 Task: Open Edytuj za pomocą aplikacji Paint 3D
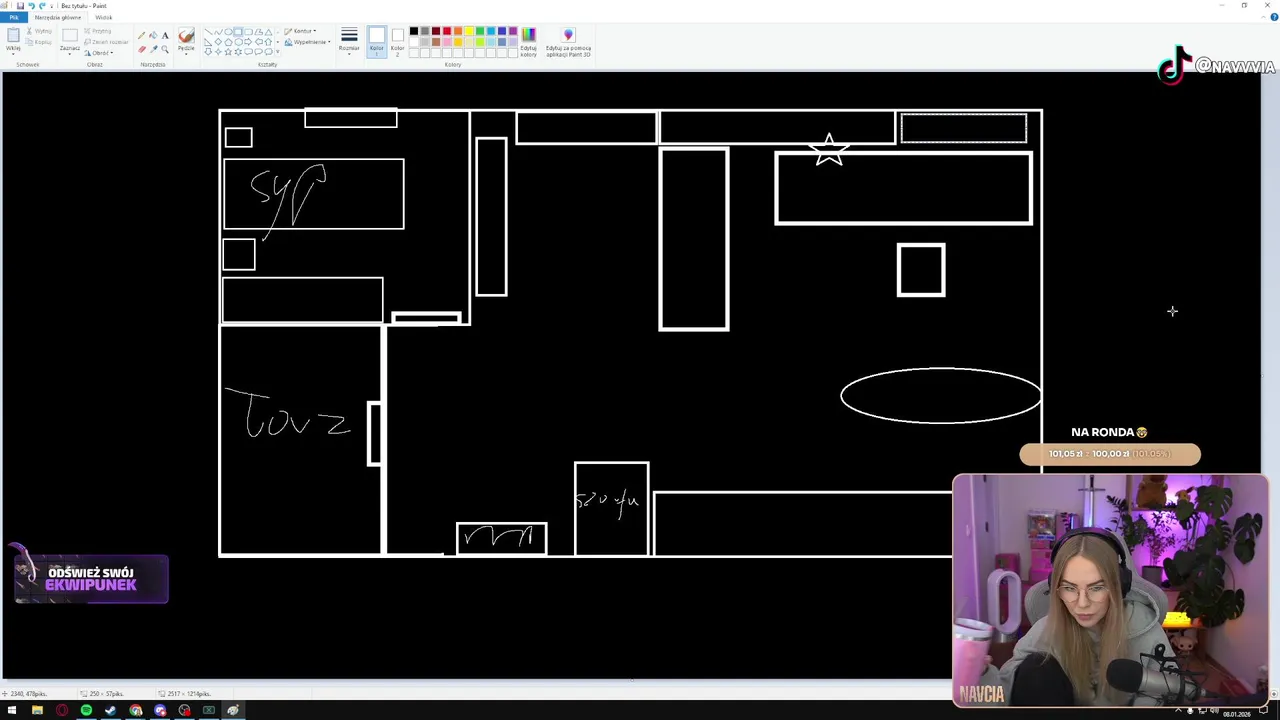(568, 44)
